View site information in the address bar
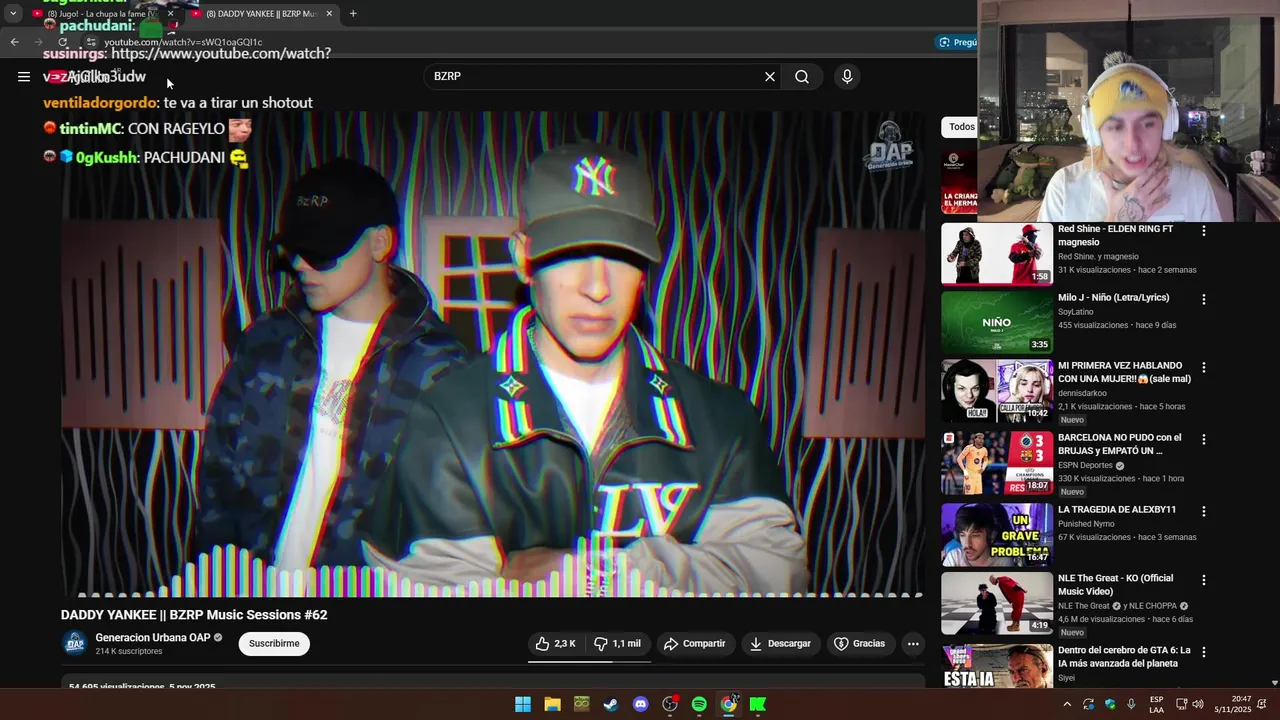 [90, 42]
